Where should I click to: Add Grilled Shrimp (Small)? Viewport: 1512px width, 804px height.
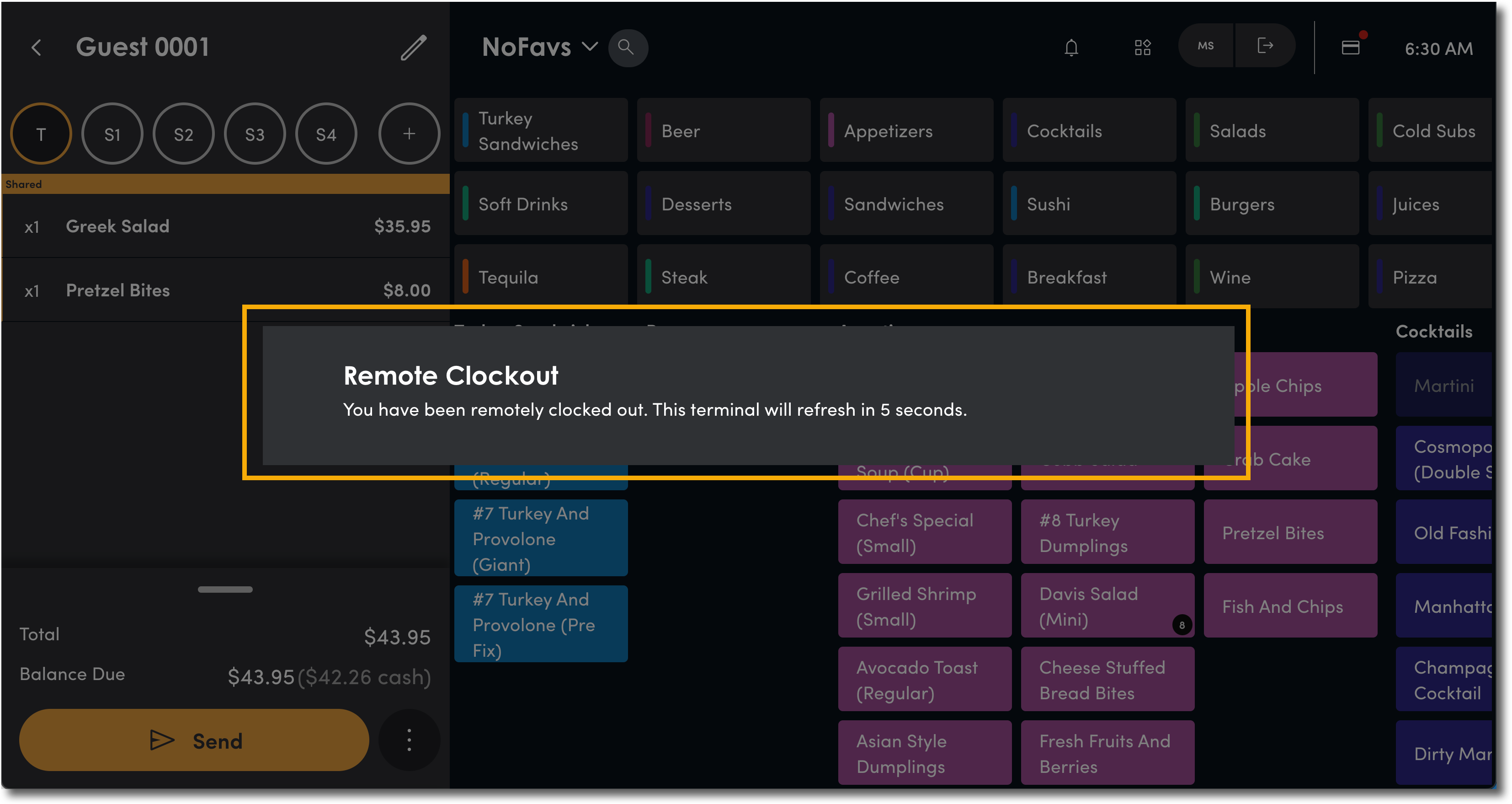click(x=925, y=606)
